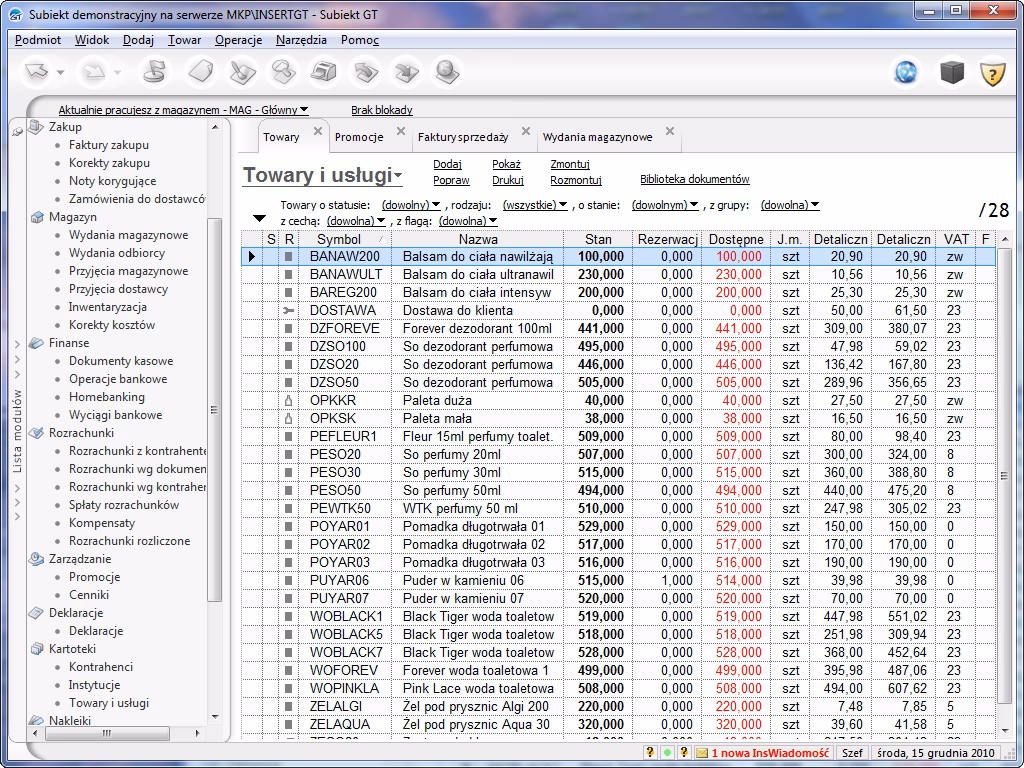1024x768 pixels.
Task: Click the globe icon in the toolbar
Action: [x=905, y=73]
